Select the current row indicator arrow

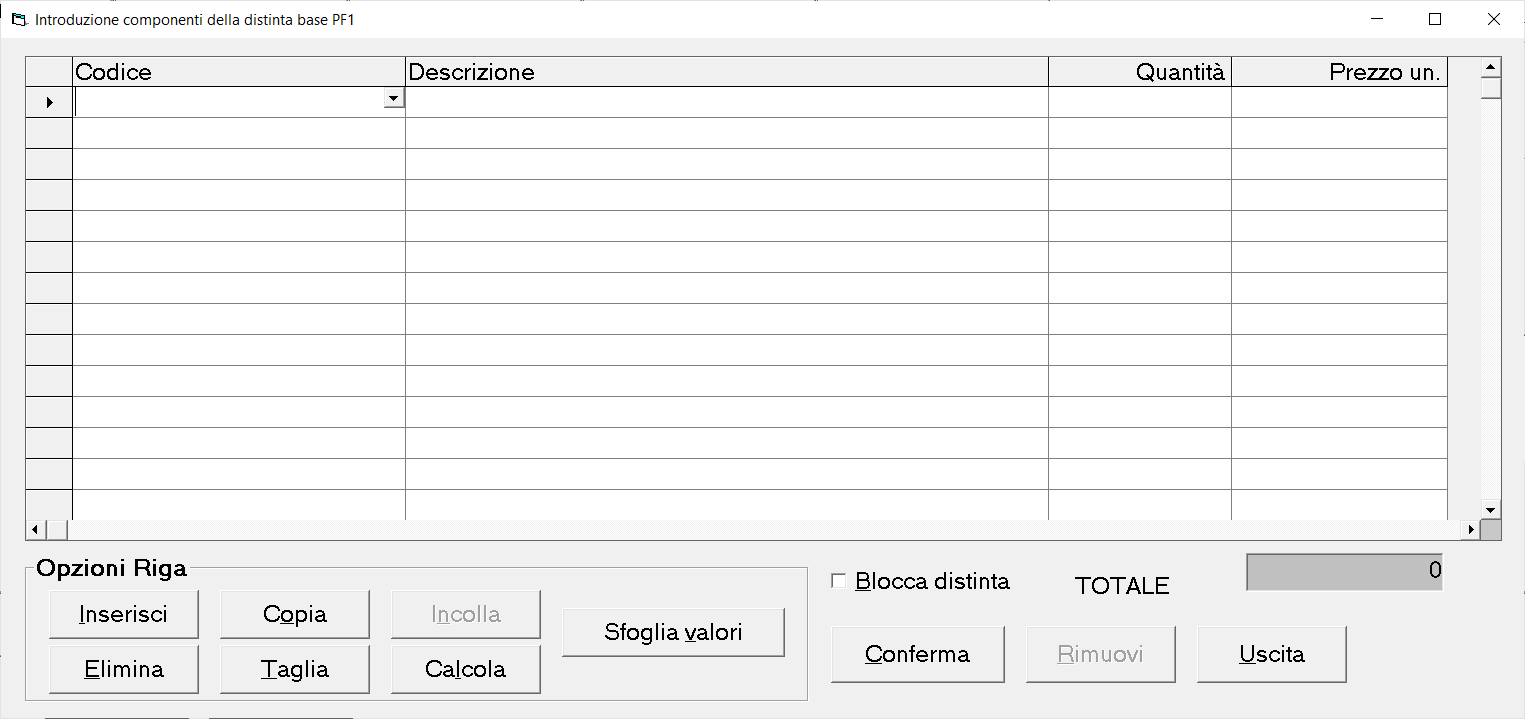pyautogui.click(x=49, y=102)
